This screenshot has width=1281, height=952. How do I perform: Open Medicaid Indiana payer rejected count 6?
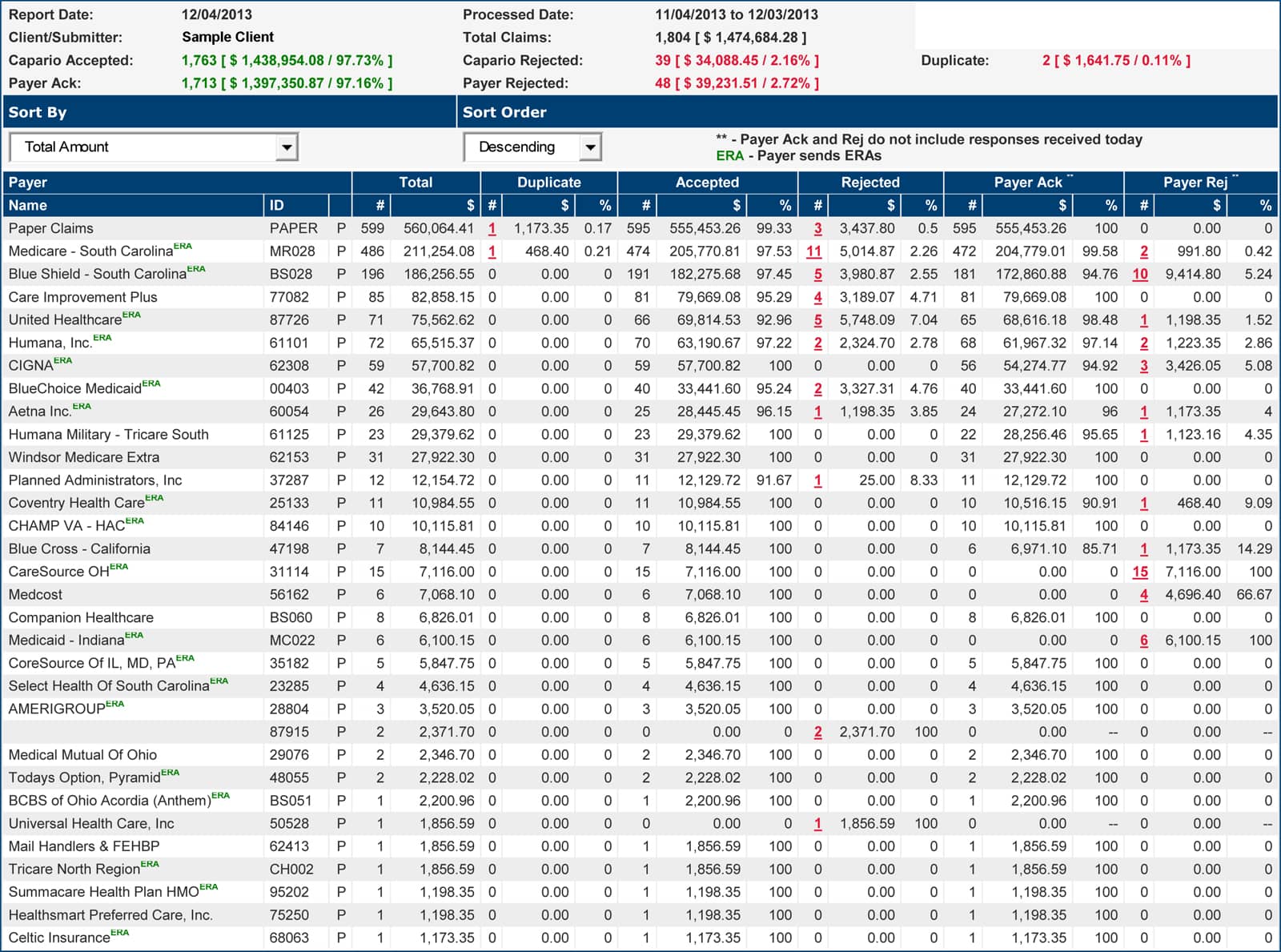(x=1143, y=641)
